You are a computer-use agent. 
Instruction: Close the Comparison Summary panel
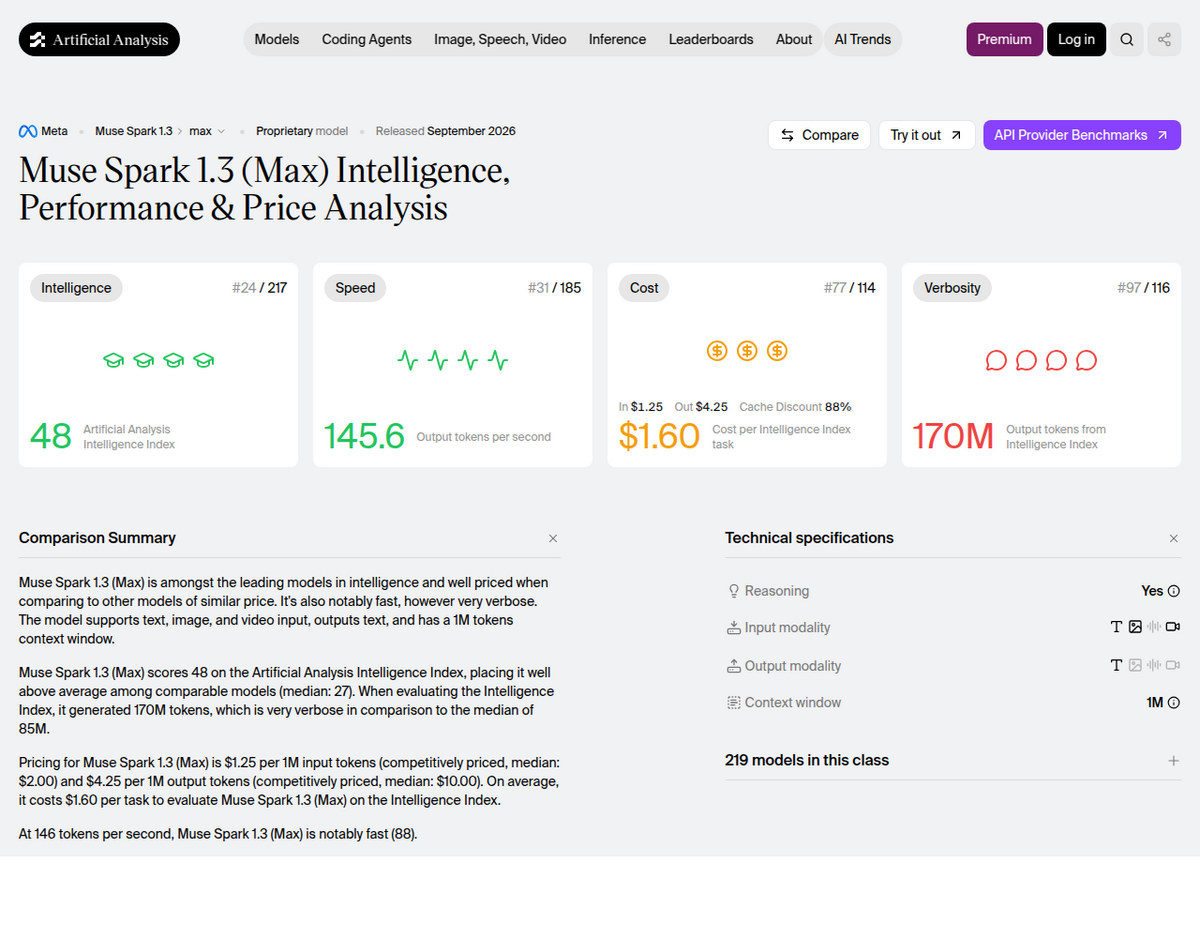(x=553, y=538)
